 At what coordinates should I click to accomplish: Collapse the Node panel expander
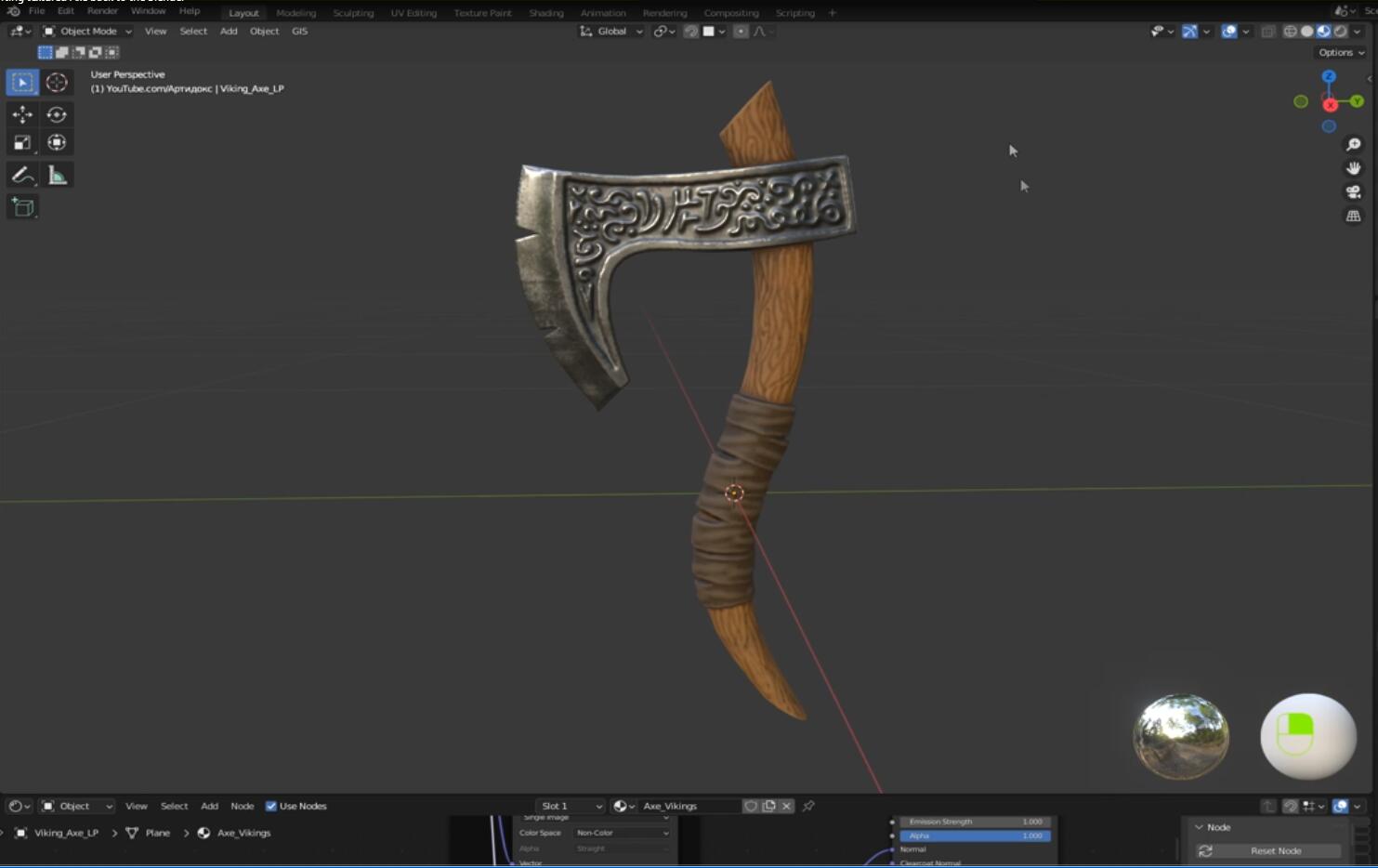coord(1199,827)
